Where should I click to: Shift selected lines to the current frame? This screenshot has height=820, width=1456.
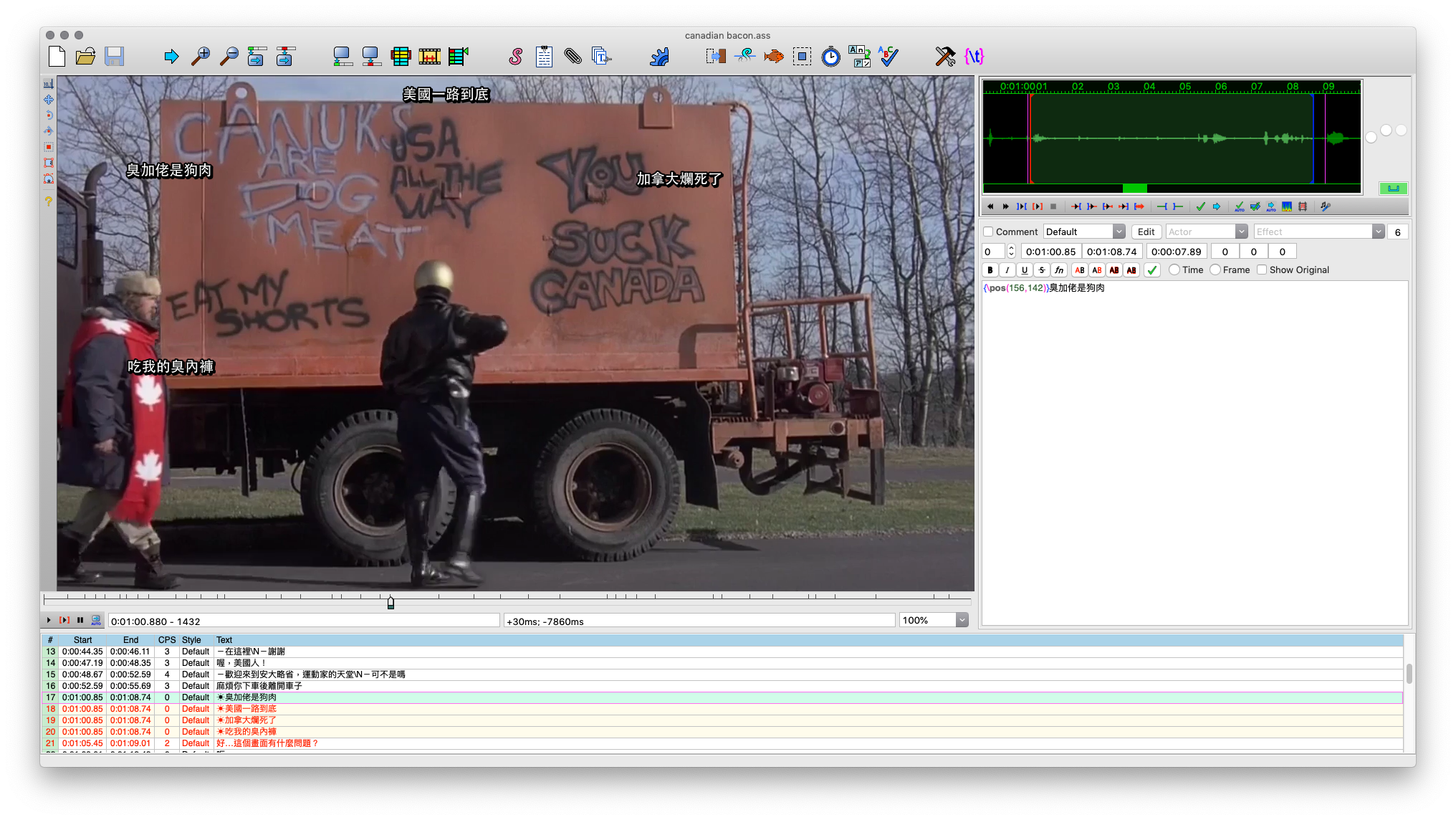(x=458, y=56)
